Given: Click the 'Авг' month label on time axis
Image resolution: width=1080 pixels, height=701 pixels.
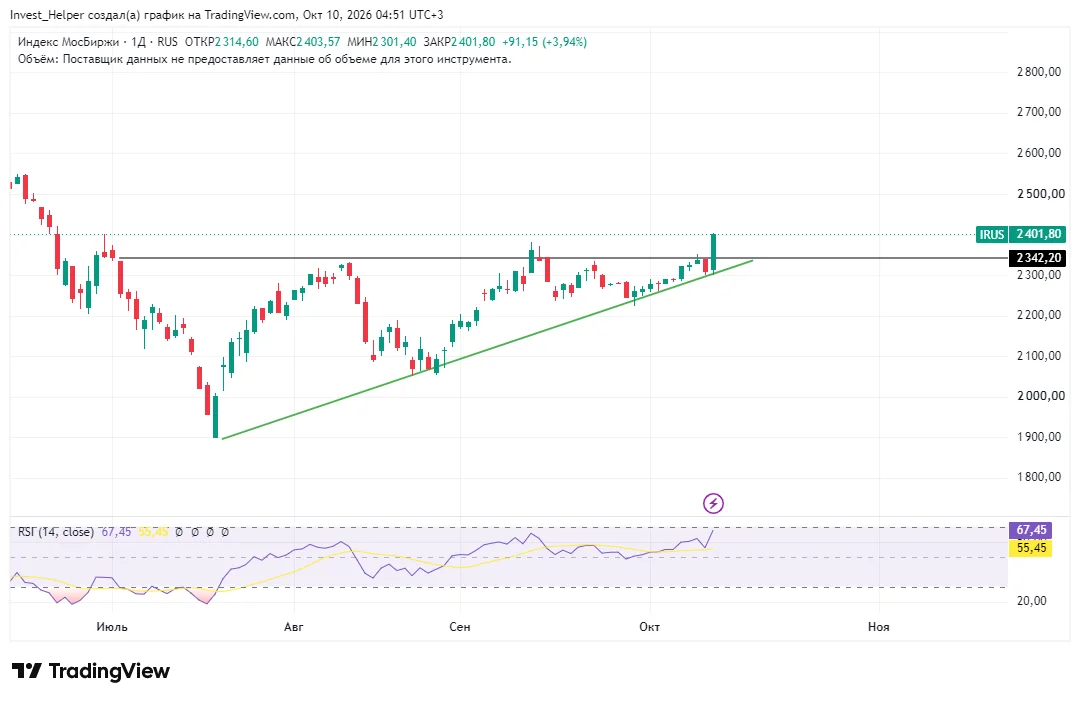Looking at the screenshot, I should click(x=293, y=627).
